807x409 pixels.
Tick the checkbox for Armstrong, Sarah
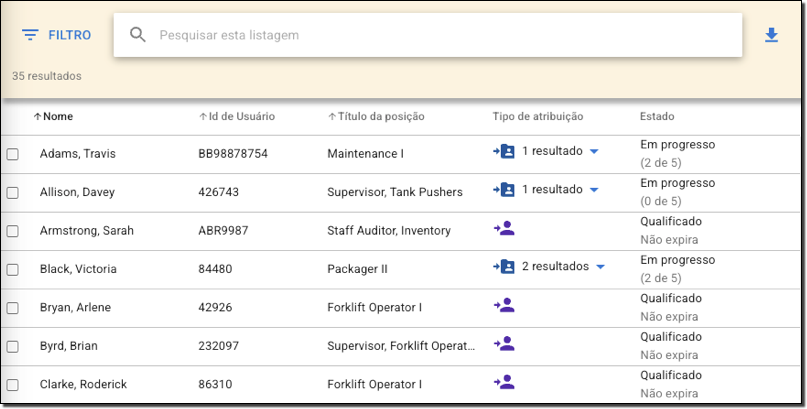tap(13, 232)
